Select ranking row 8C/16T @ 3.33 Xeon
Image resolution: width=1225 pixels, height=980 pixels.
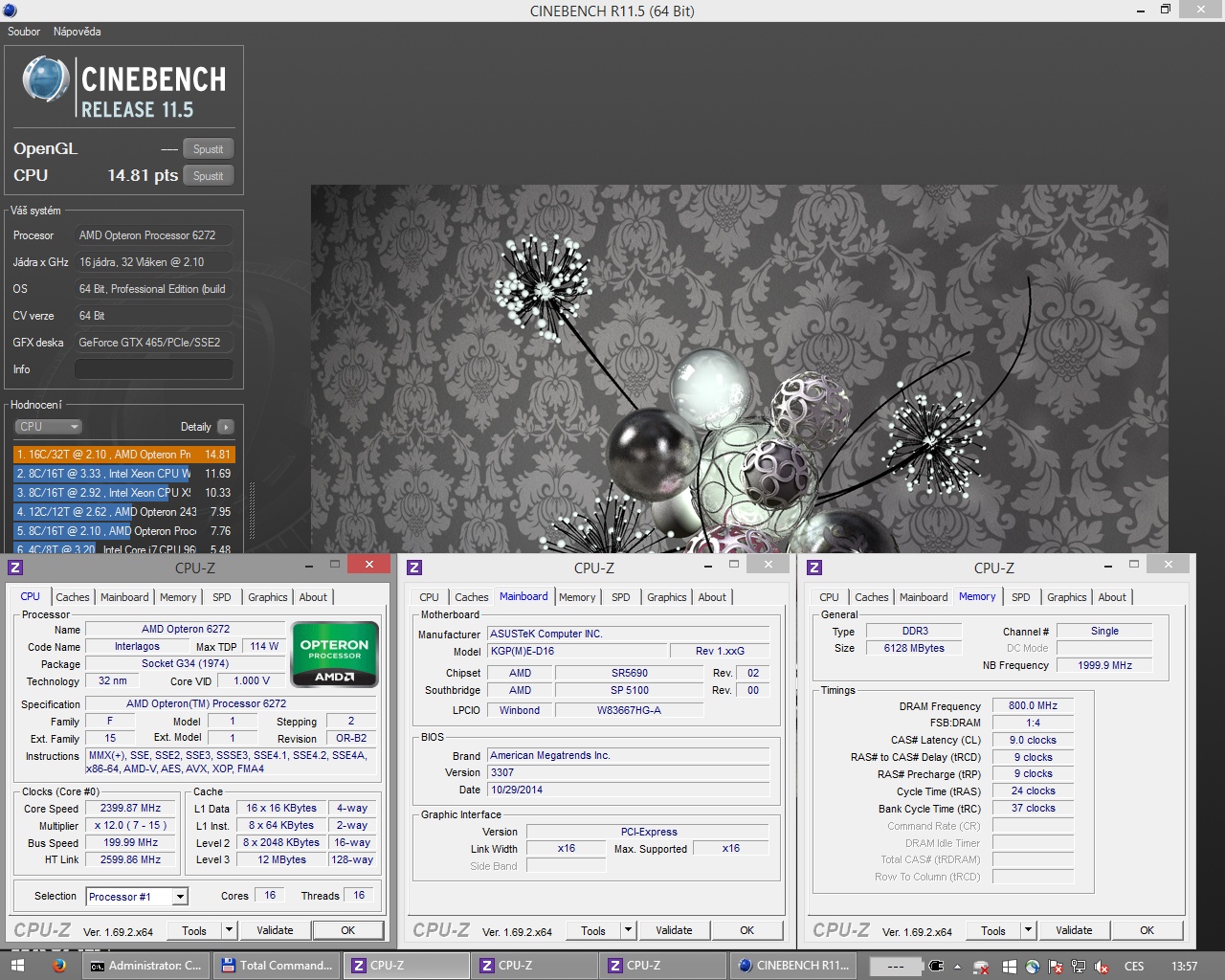(124, 474)
